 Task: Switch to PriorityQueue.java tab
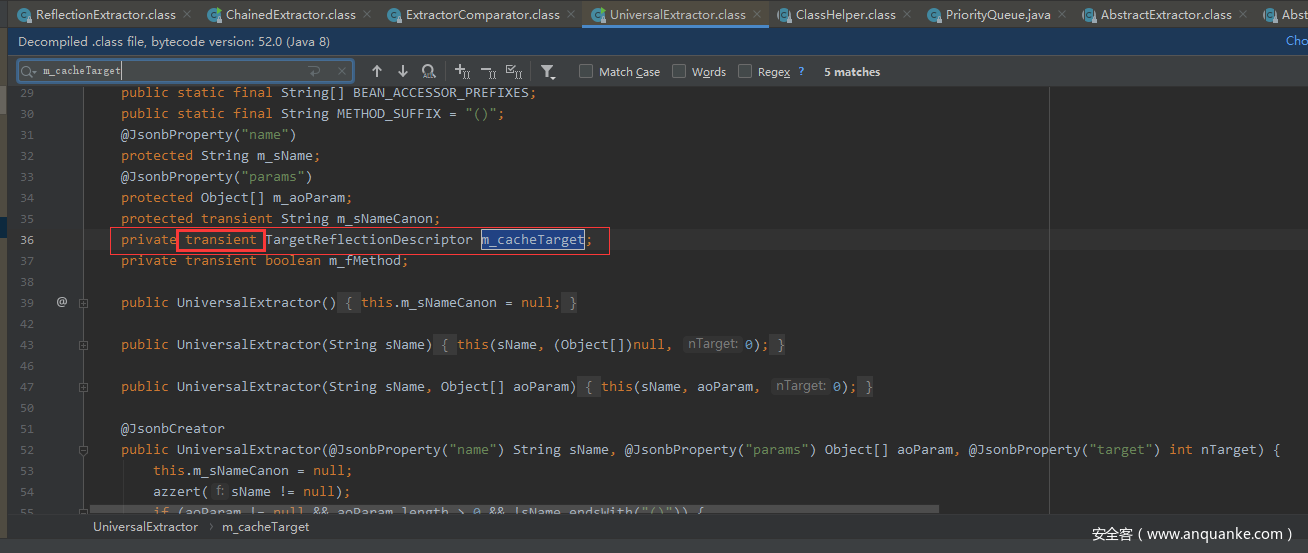(997, 15)
